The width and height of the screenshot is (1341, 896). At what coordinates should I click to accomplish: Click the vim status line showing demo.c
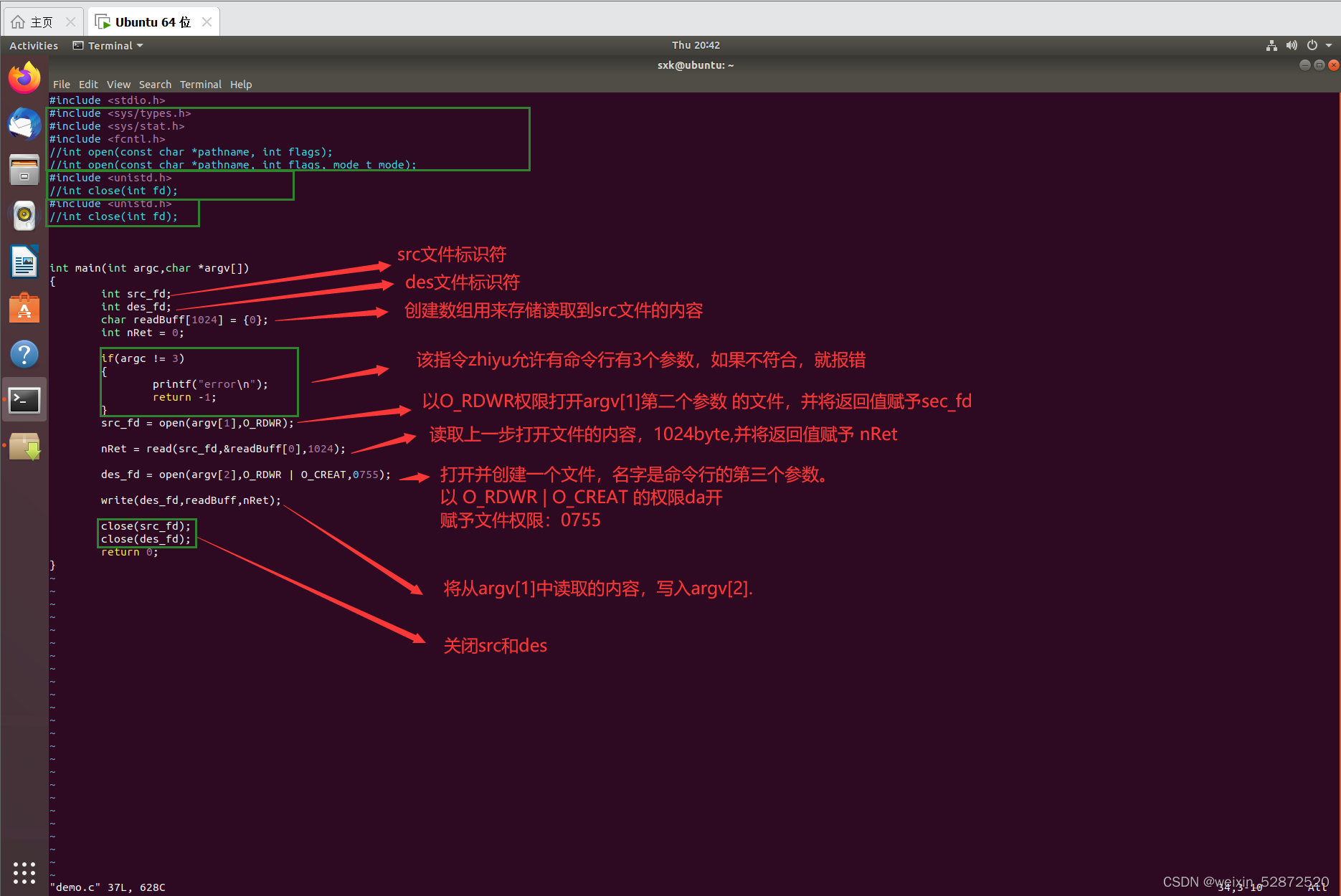click(109, 887)
